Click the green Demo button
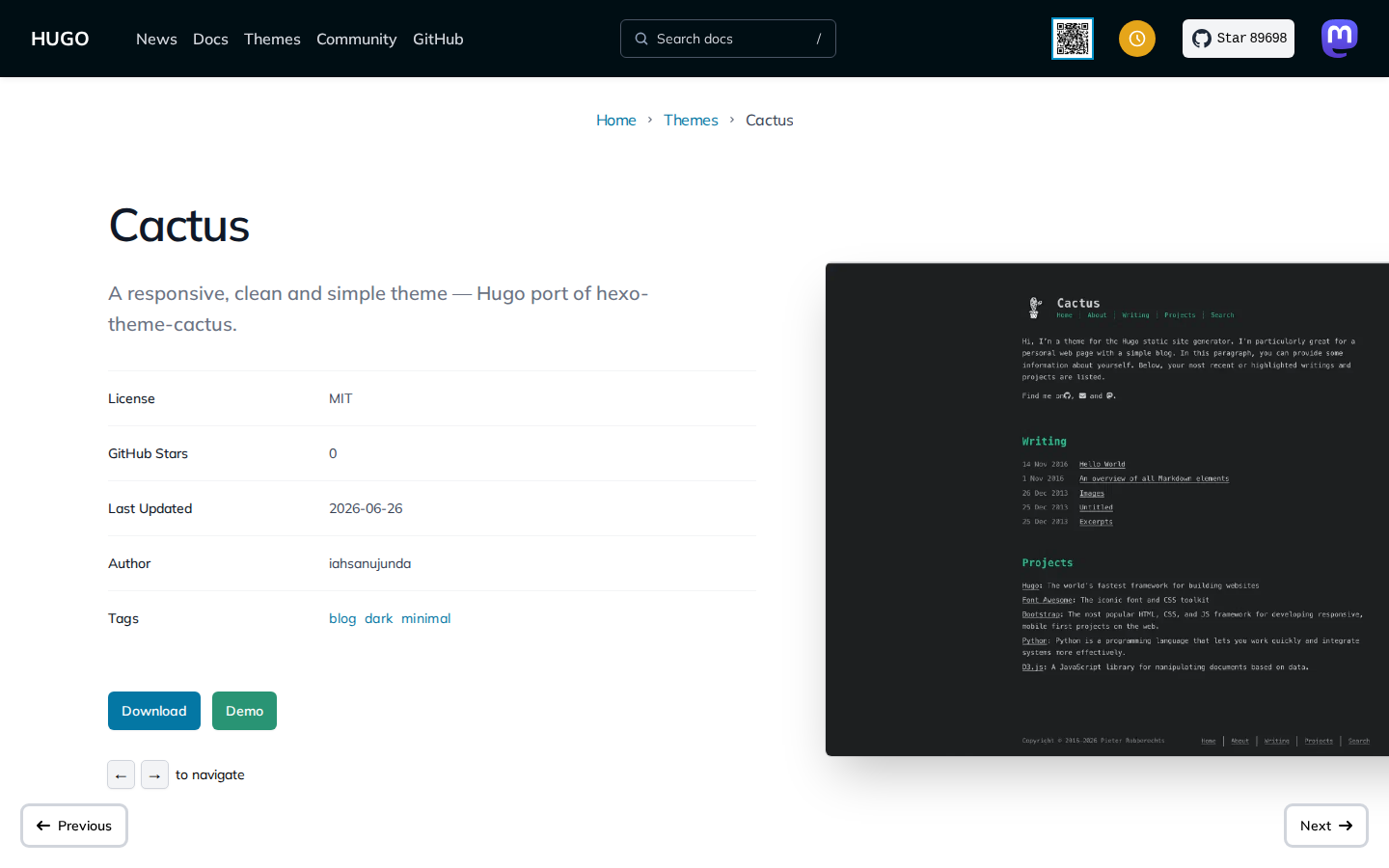The width and height of the screenshot is (1389, 868). 244,711
